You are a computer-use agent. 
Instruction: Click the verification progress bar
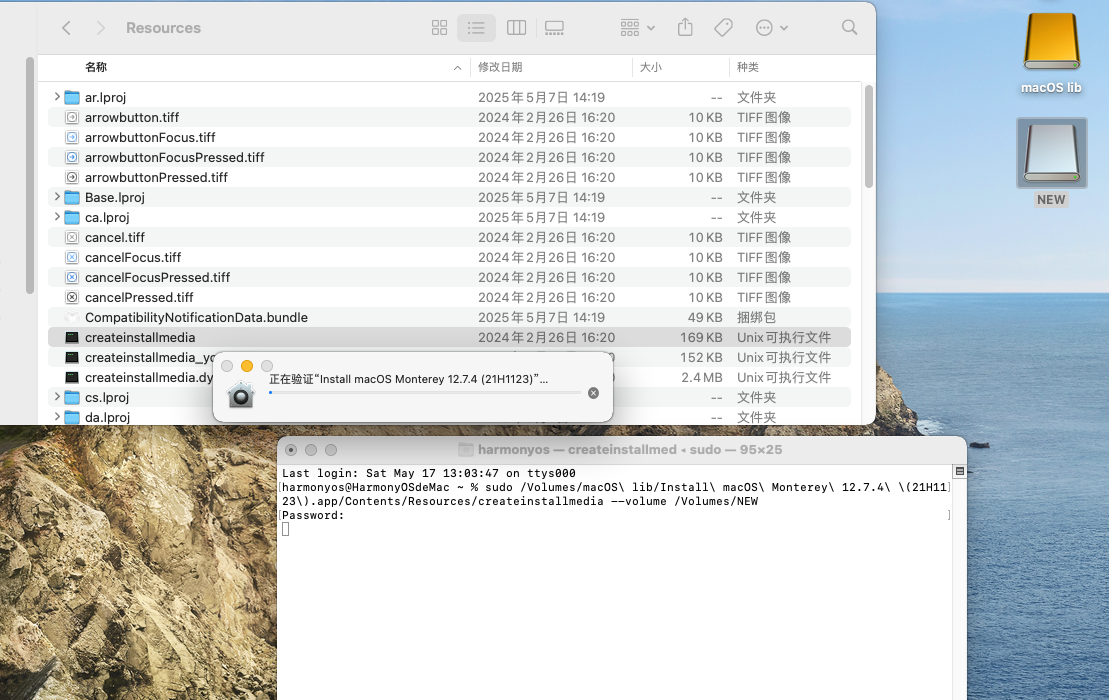pos(424,392)
